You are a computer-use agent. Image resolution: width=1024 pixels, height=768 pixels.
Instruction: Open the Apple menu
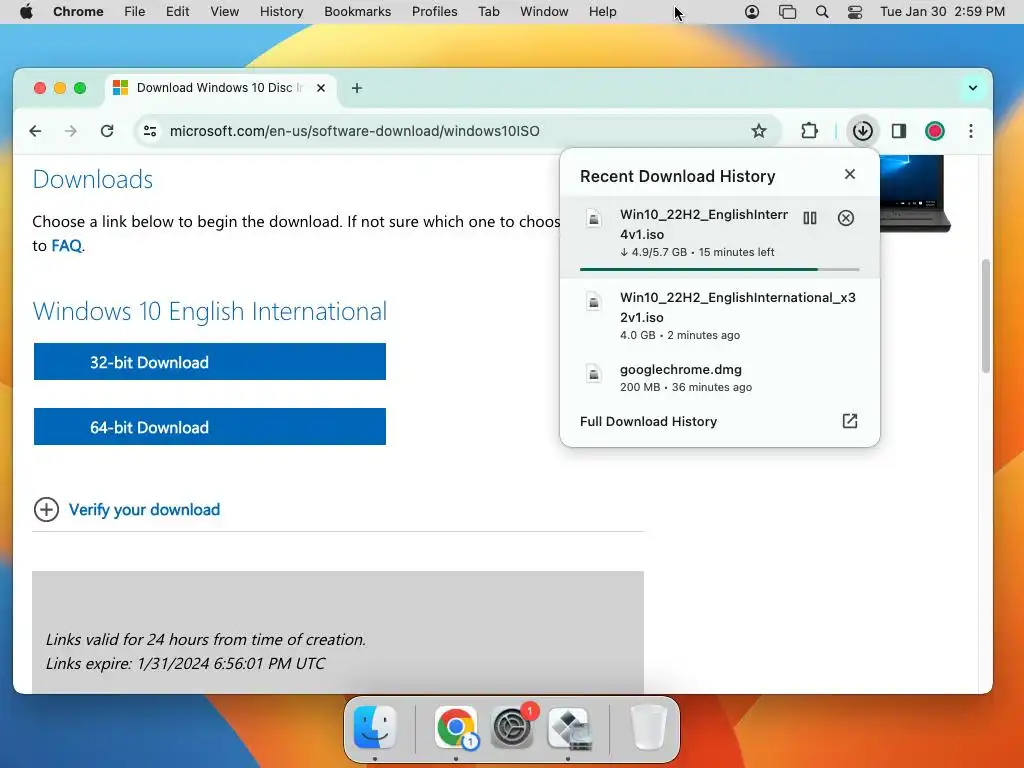pyautogui.click(x=26, y=12)
